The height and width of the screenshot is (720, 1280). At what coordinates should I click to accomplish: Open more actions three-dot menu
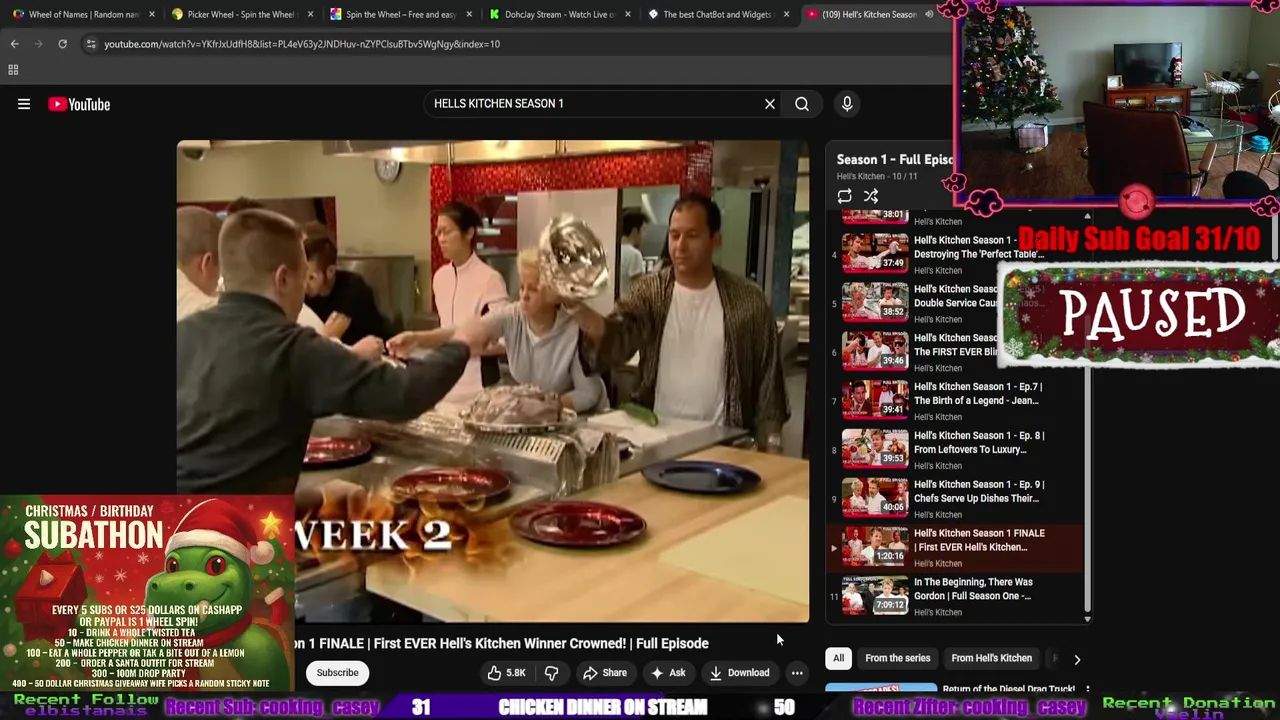click(x=797, y=673)
